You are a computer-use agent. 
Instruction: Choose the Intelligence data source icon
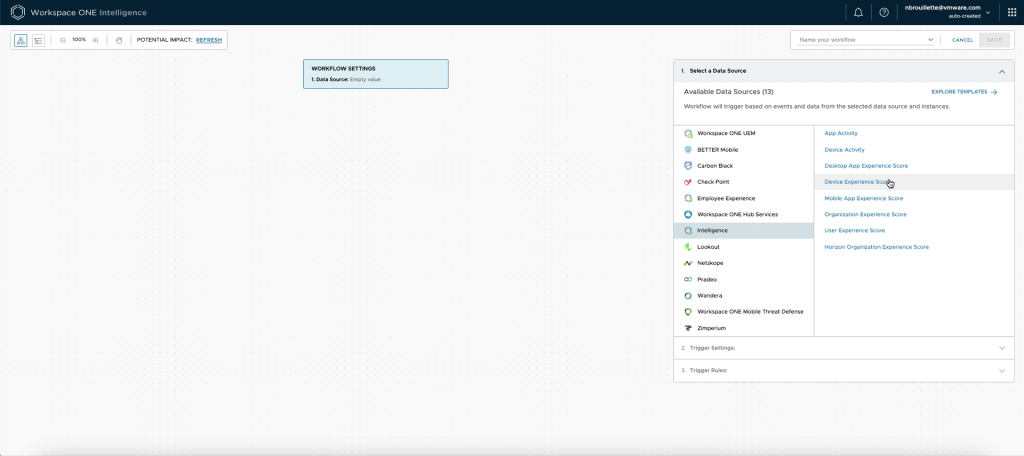point(688,231)
